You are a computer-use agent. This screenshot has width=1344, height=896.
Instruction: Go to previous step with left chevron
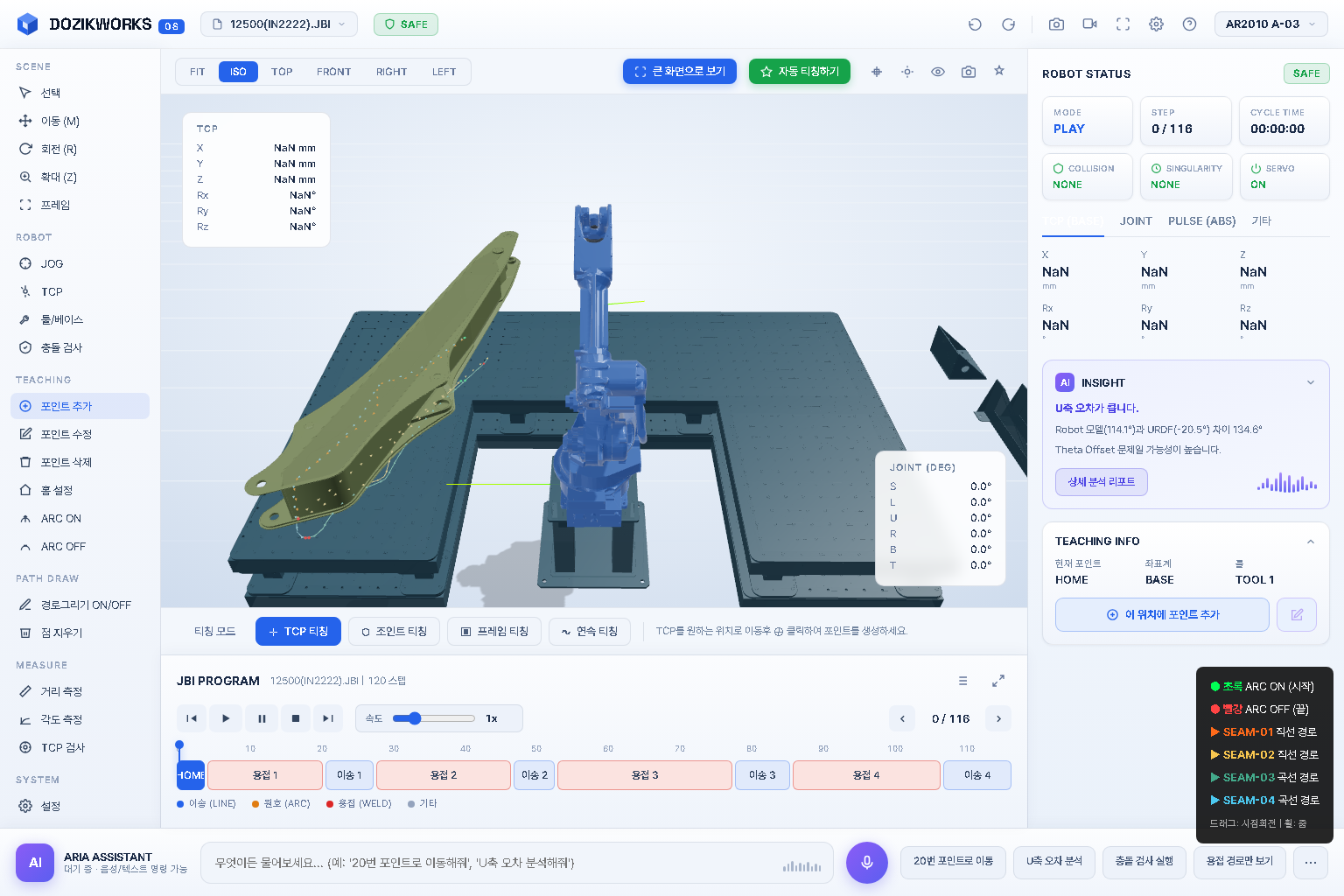(x=902, y=718)
